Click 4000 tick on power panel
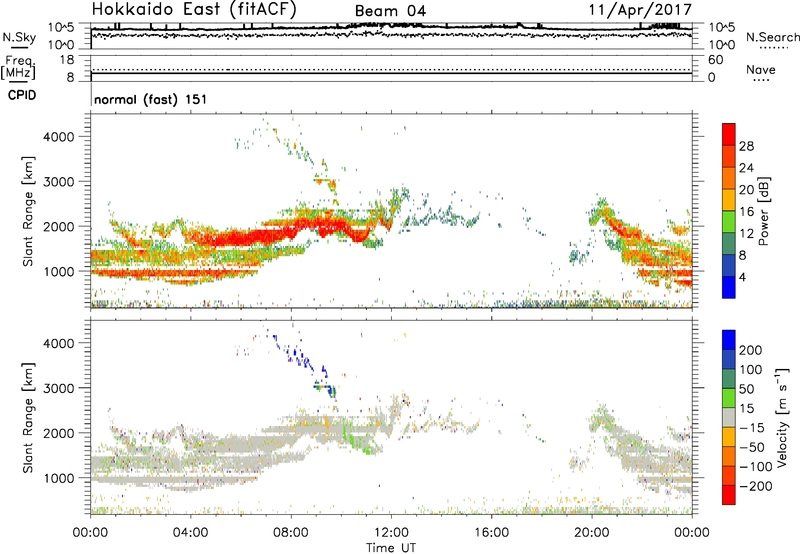 58,137
